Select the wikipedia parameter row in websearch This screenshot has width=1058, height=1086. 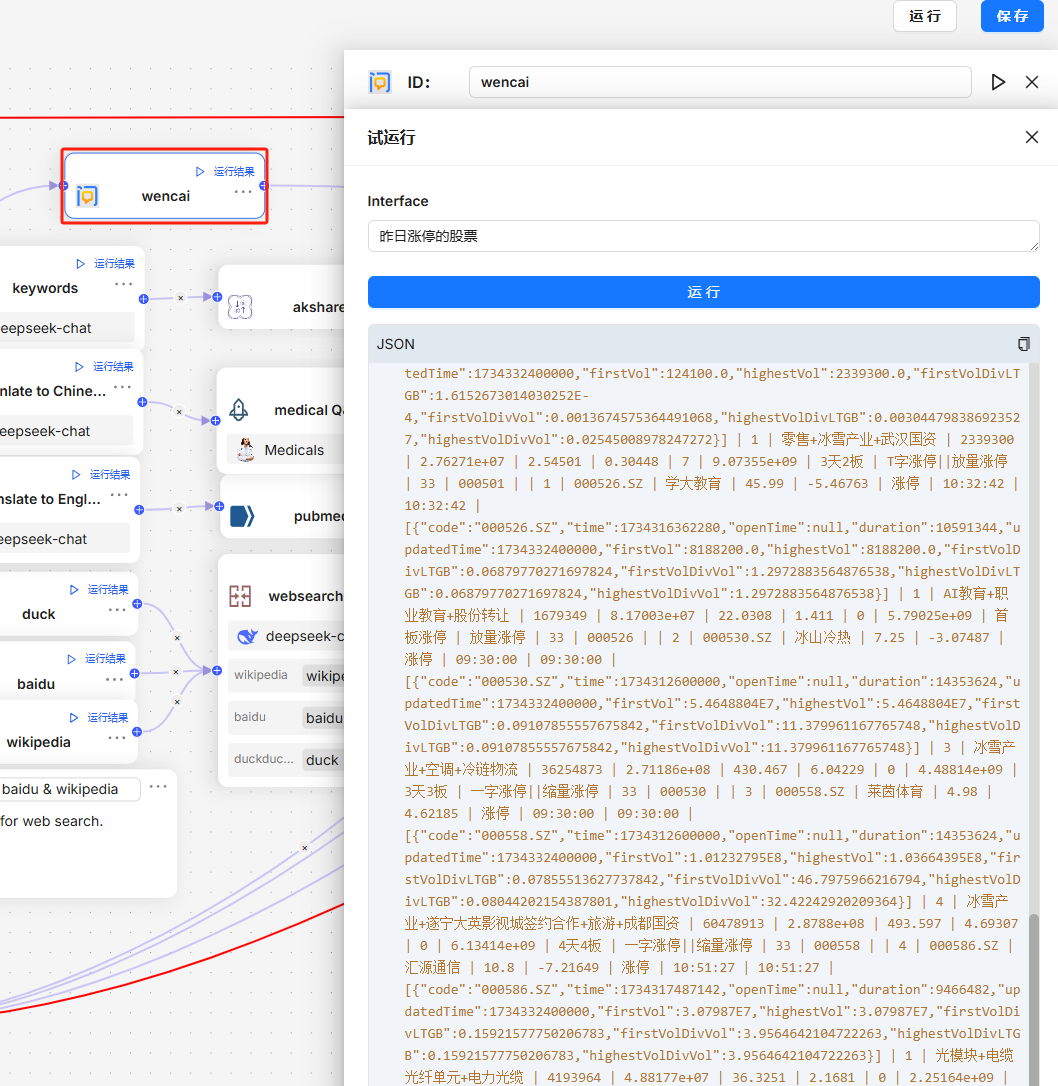click(286, 675)
